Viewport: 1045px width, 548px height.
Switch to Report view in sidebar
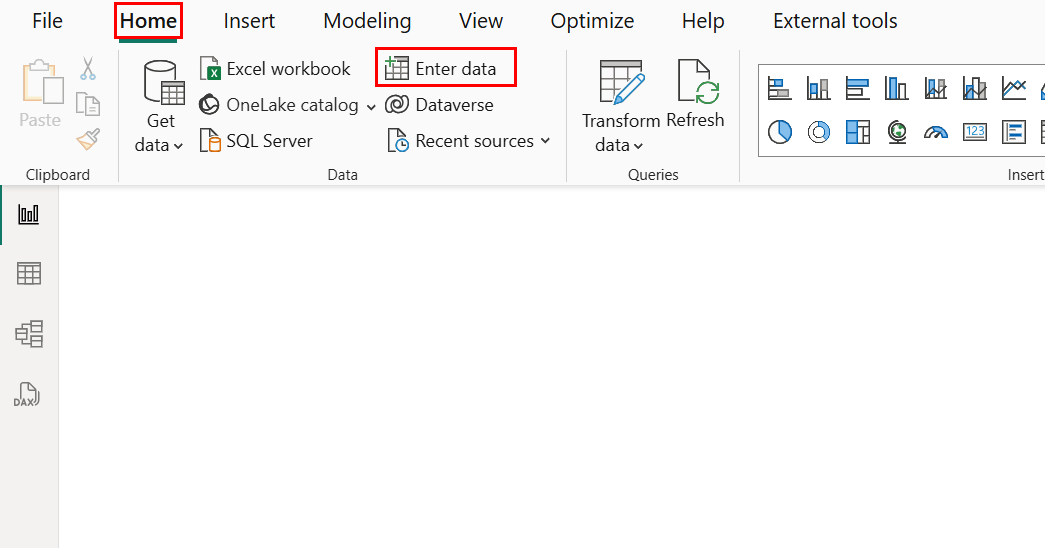[29, 215]
